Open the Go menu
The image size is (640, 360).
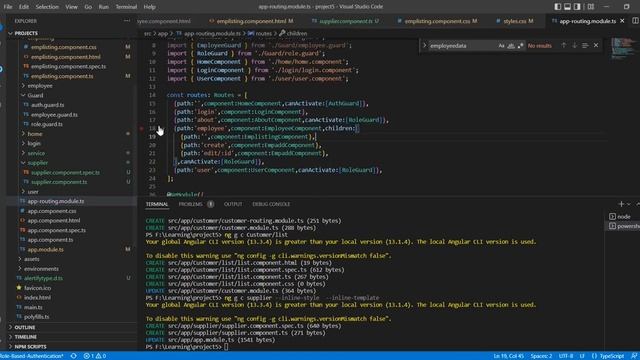[x=88, y=7]
